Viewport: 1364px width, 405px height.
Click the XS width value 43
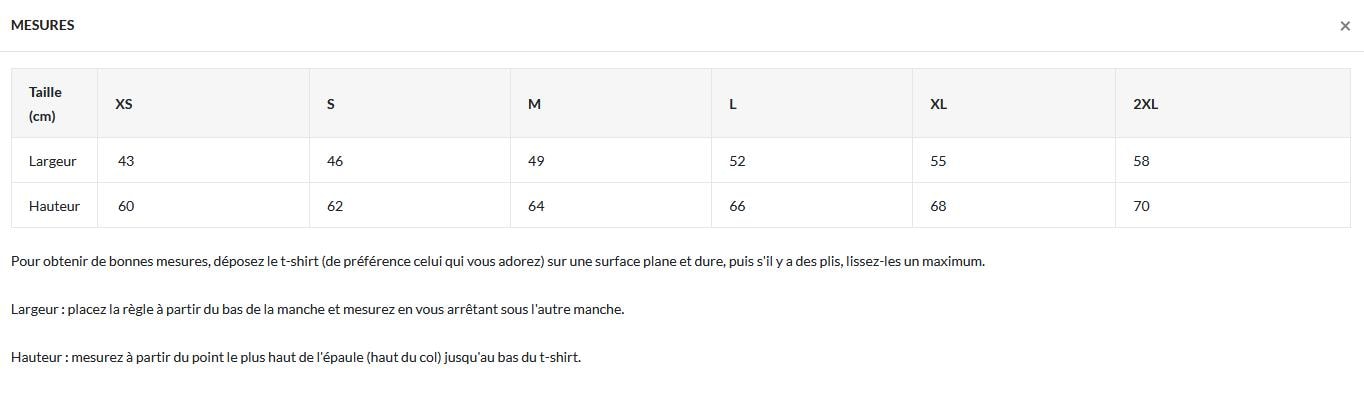(x=126, y=161)
